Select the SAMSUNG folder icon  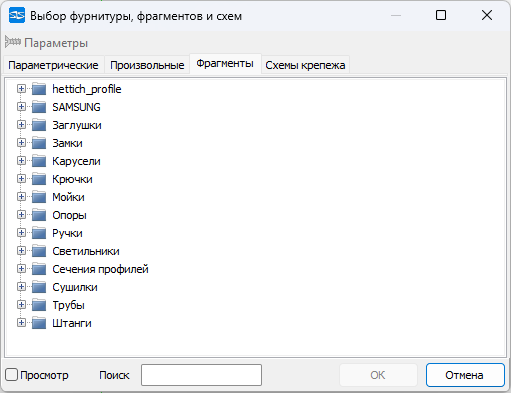click(x=39, y=107)
